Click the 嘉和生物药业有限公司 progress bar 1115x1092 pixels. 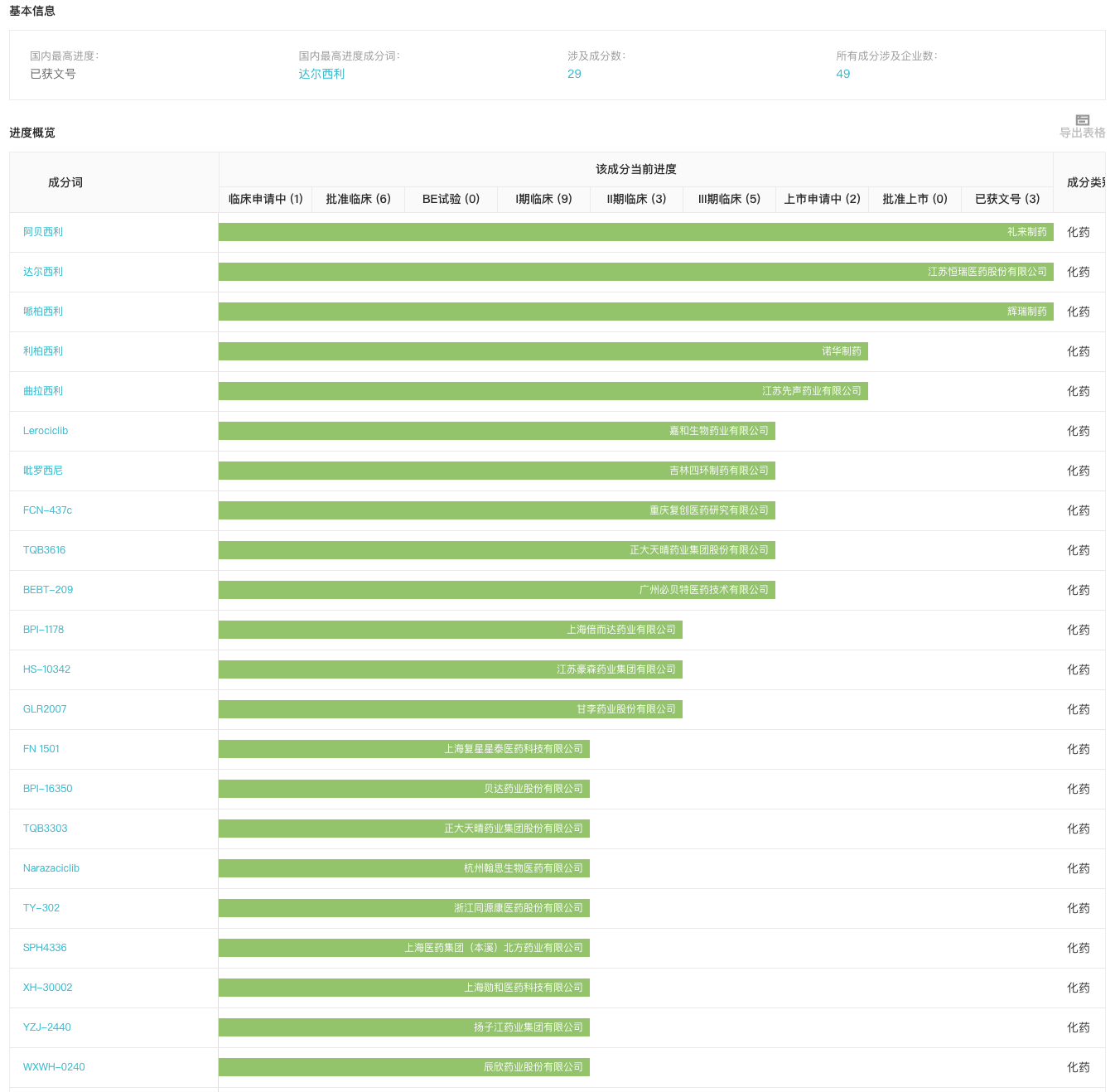(496, 431)
